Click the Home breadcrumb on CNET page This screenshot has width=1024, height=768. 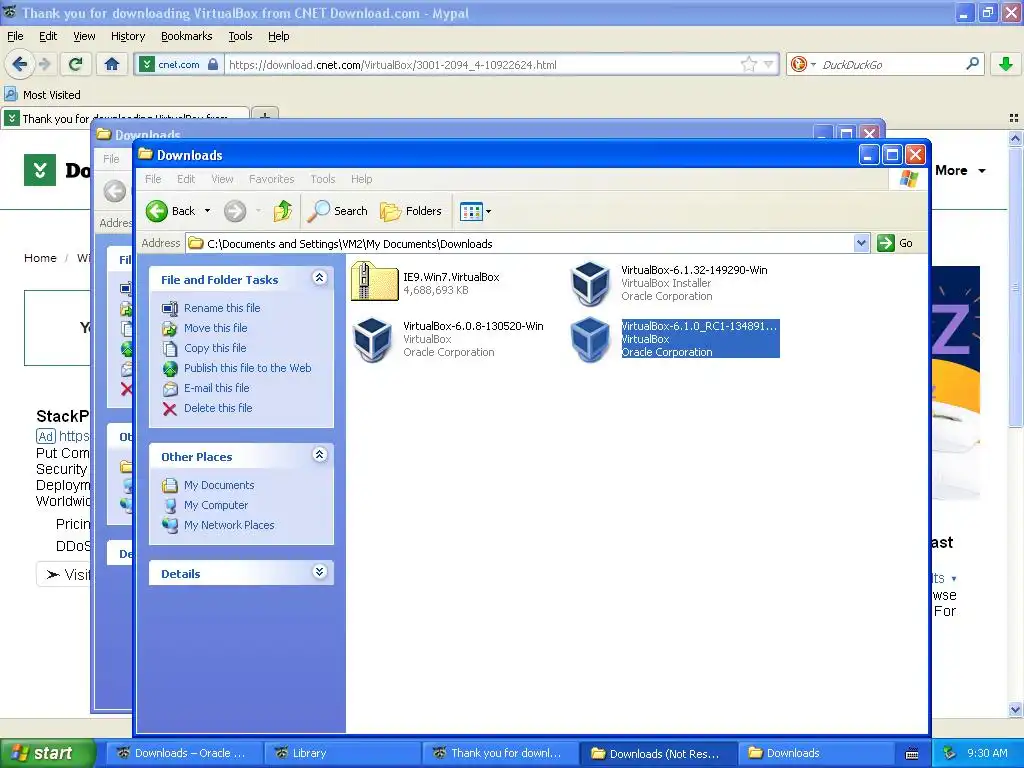pyautogui.click(x=40, y=258)
